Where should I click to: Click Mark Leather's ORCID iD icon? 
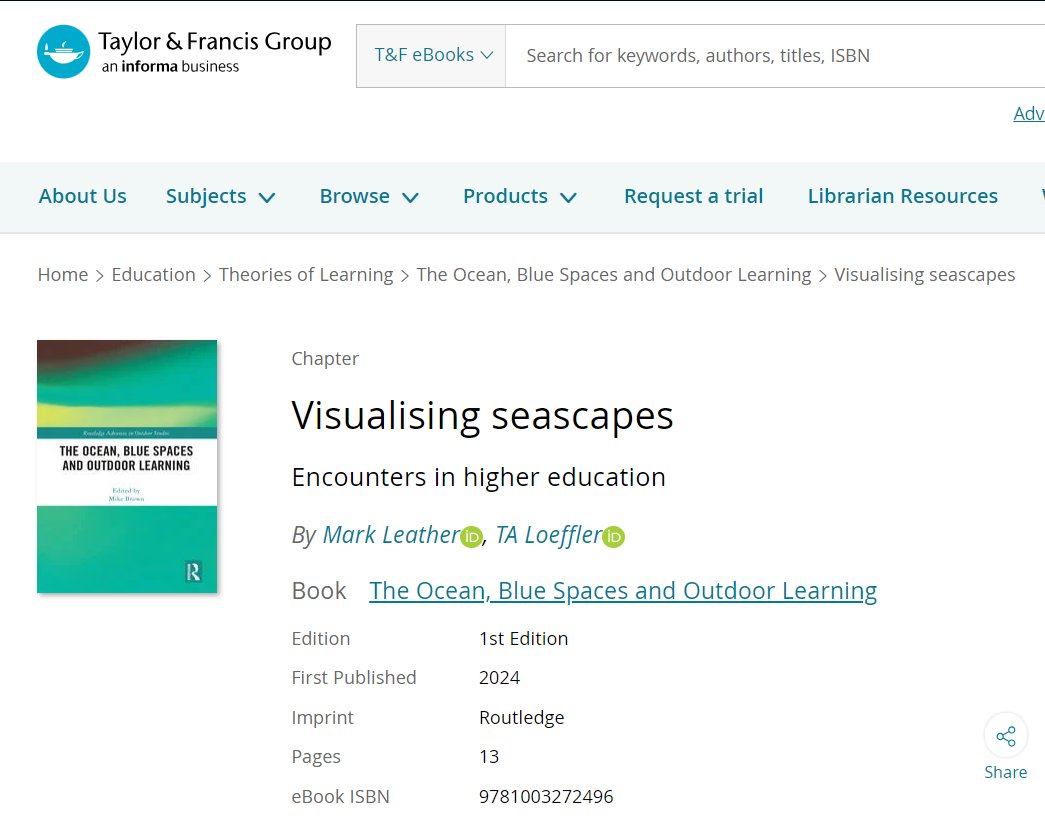click(x=471, y=536)
